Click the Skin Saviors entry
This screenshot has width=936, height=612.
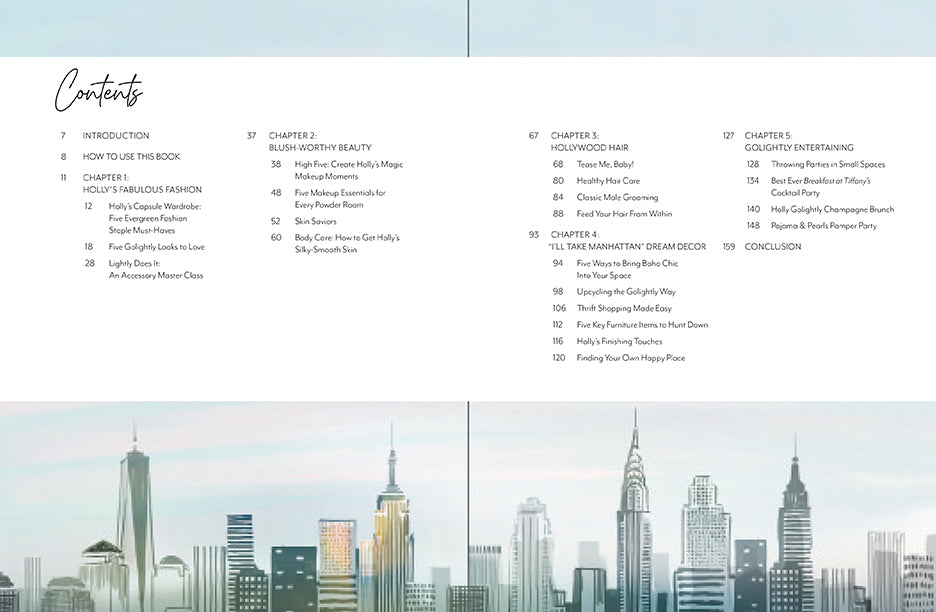(x=315, y=221)
